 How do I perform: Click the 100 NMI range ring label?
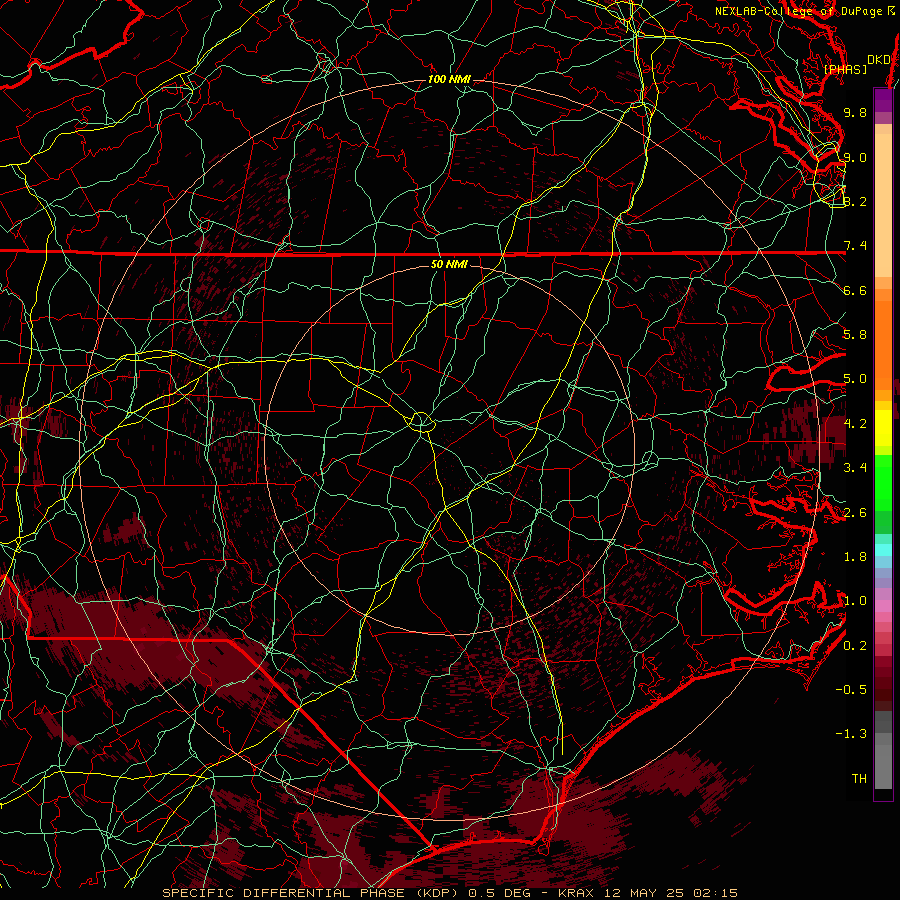(x=449, y=79)
